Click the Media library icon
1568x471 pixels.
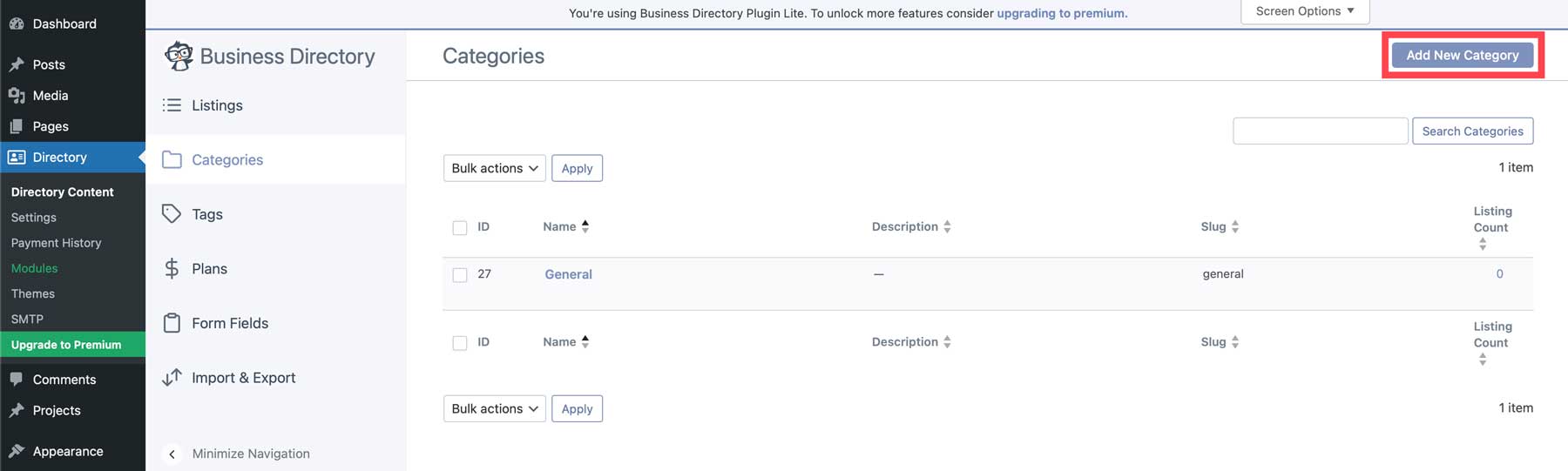click(16, 96)
